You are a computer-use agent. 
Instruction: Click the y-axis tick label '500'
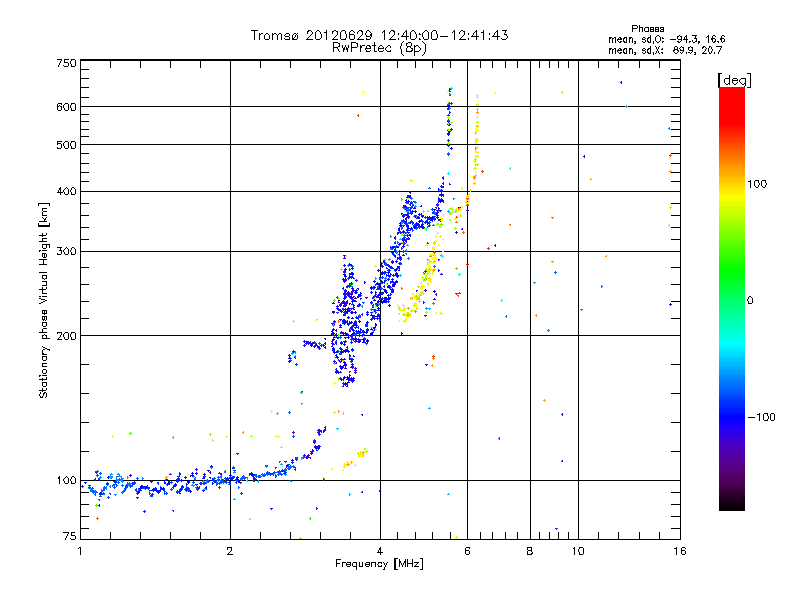point(66,145)
